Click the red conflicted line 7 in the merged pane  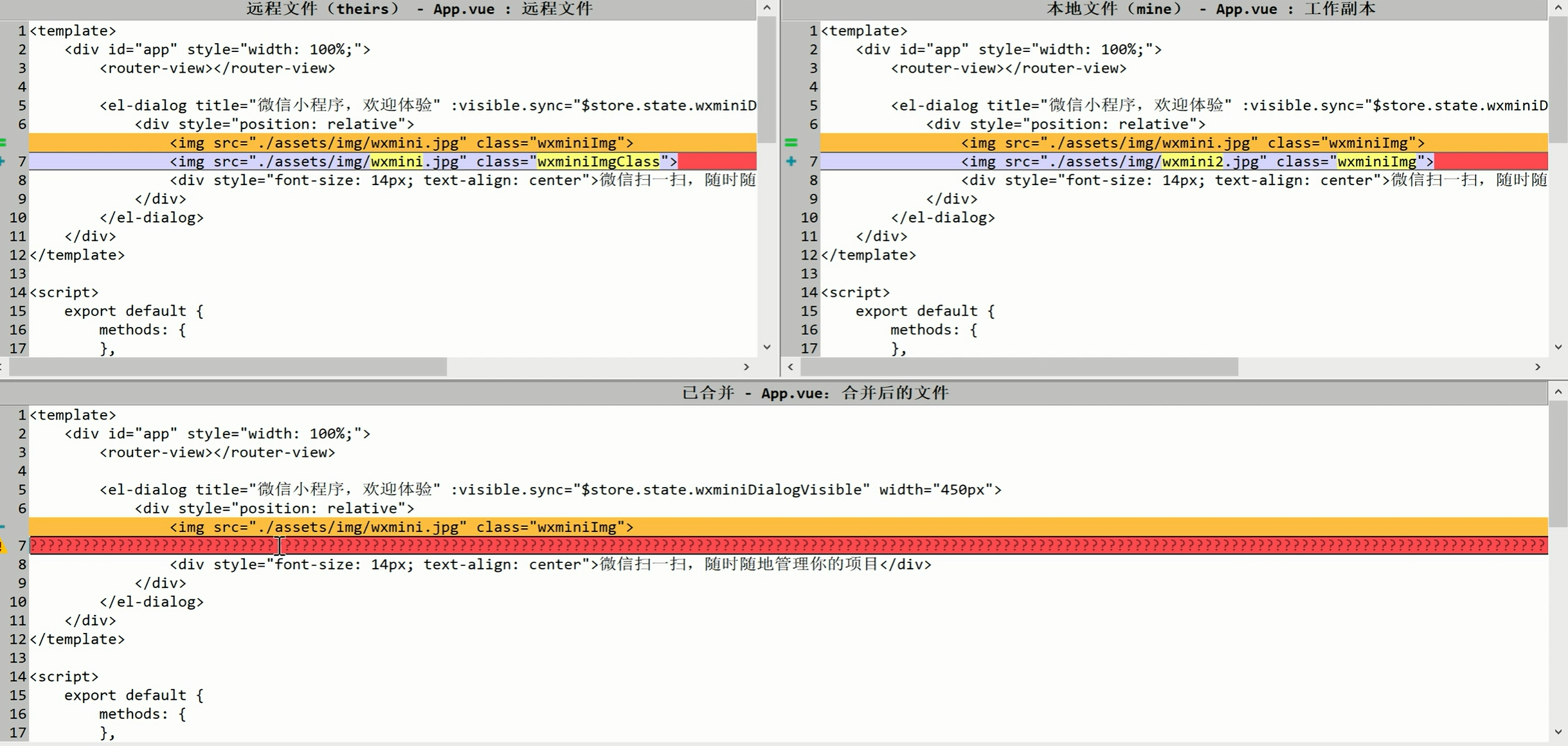click(771, 546)
